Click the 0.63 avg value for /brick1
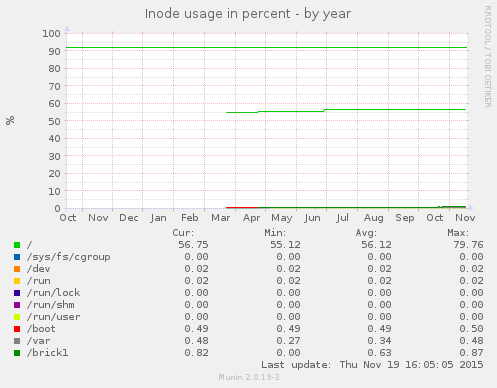The height and width of the screenshot is (388, 497). point(380,353)
